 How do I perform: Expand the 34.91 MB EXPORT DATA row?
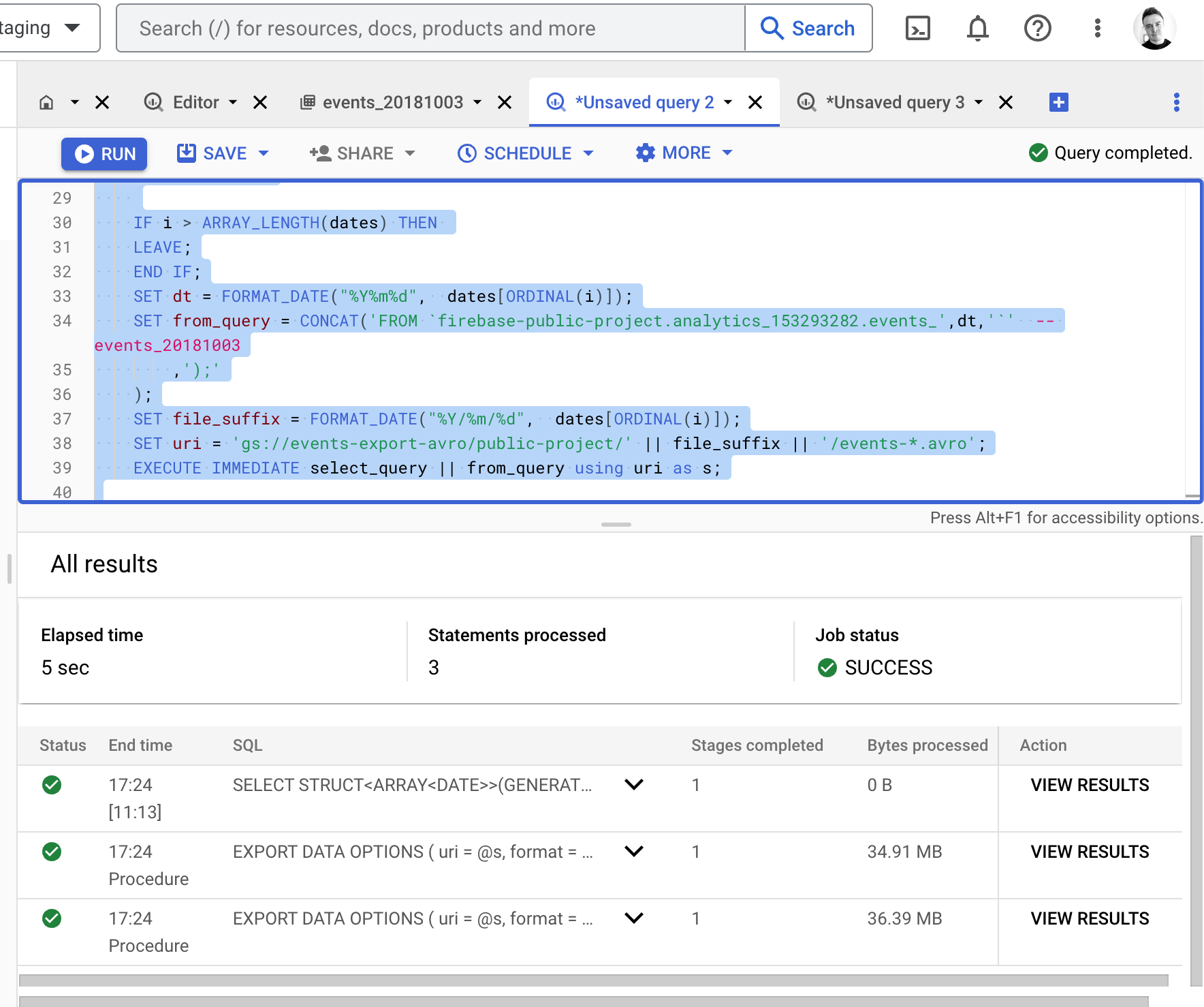(634, 852)
